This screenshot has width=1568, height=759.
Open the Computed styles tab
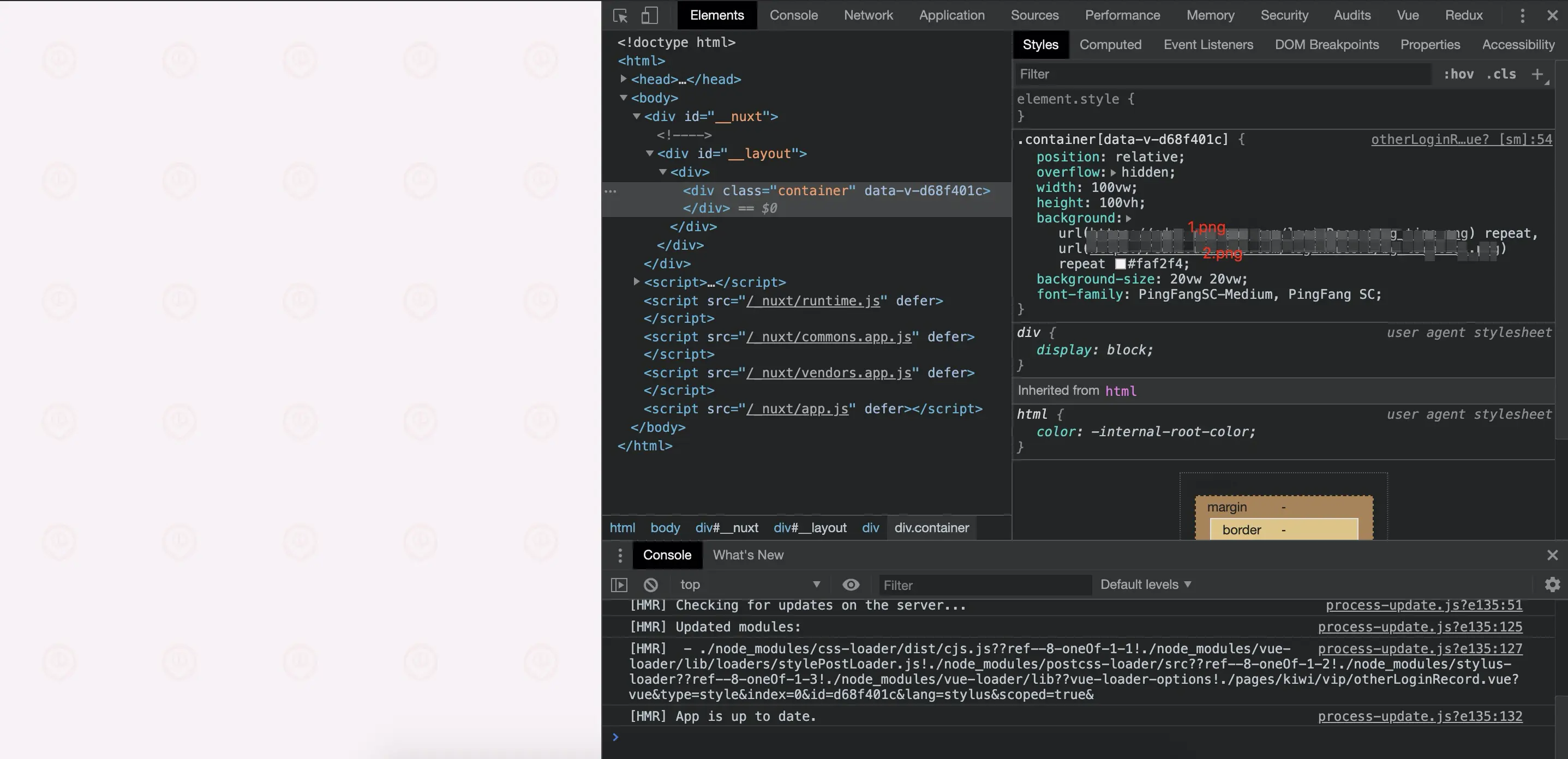click(x=1110, y=44)
